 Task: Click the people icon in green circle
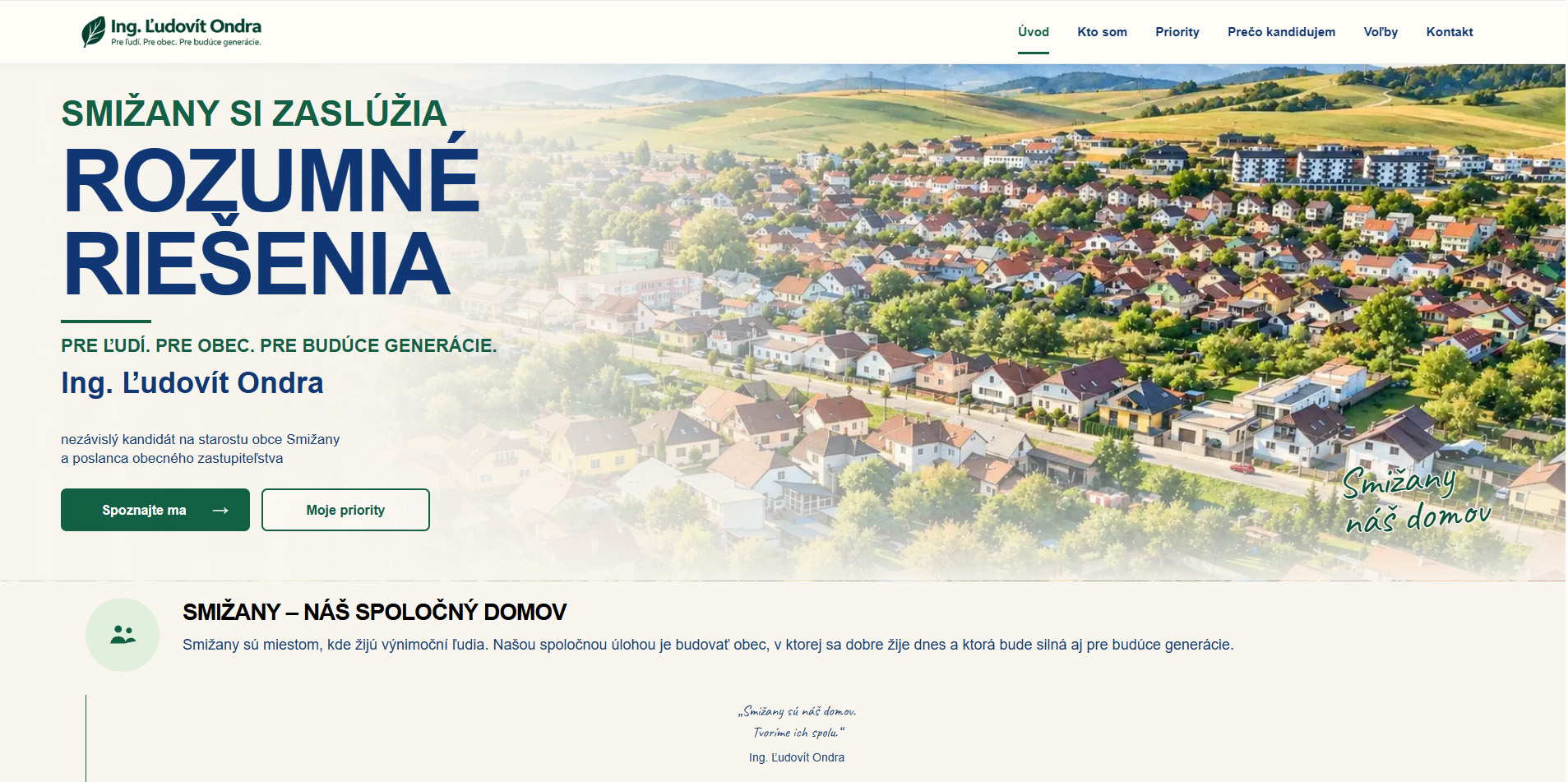coord(123,635)
